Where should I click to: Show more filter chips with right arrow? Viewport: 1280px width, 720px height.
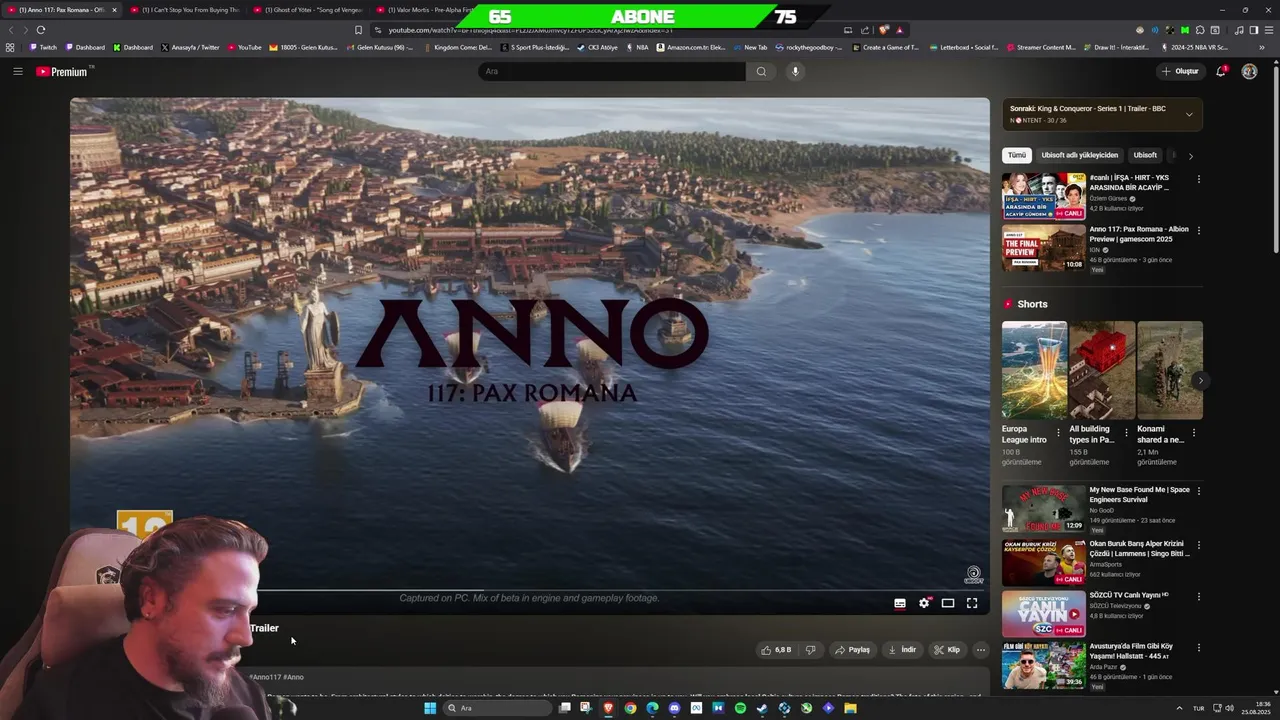(x=1190, y=156)
